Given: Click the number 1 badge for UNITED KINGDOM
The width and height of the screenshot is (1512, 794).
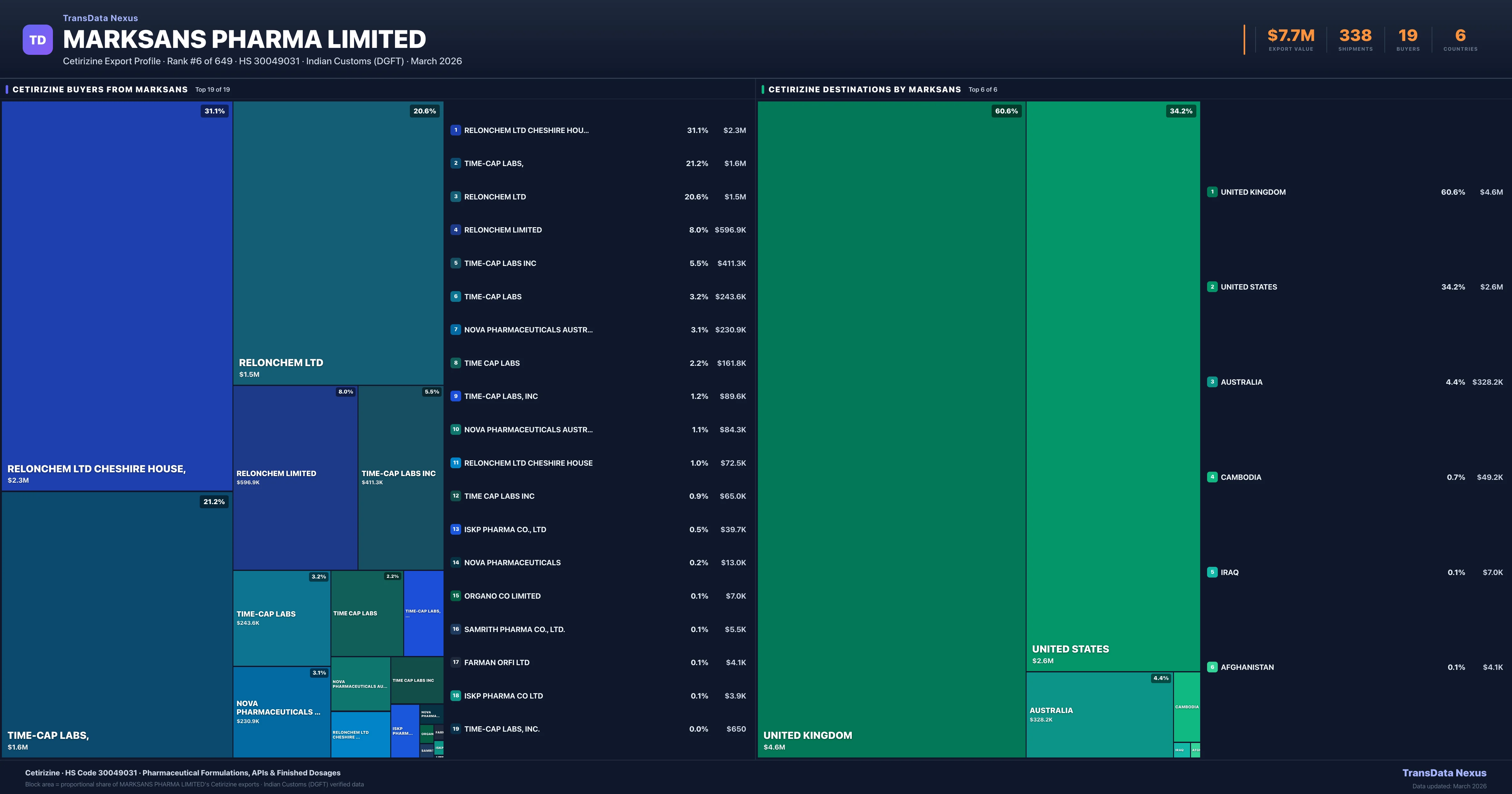Looking at the screenshot, I should click(1213, 192).
